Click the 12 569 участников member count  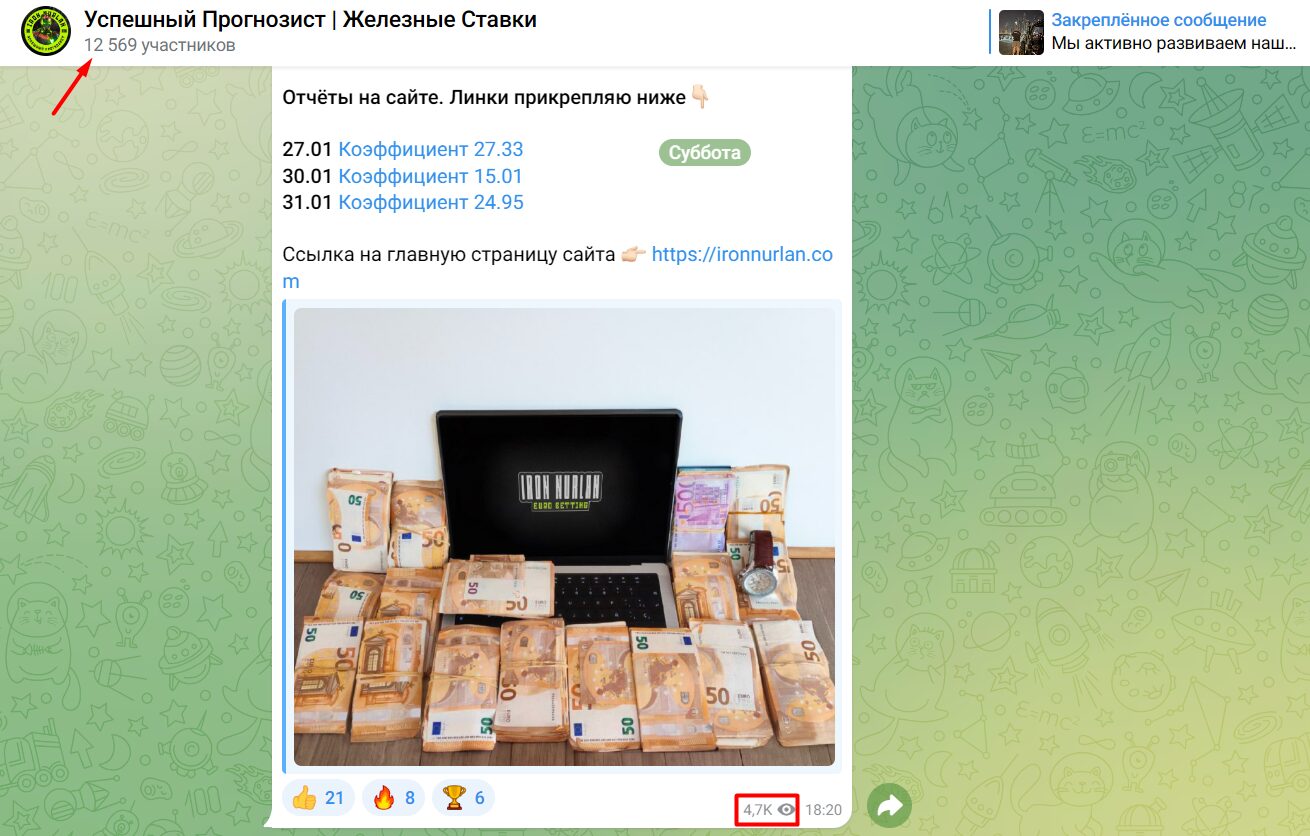pyautogui.click(x=160, y=45)
